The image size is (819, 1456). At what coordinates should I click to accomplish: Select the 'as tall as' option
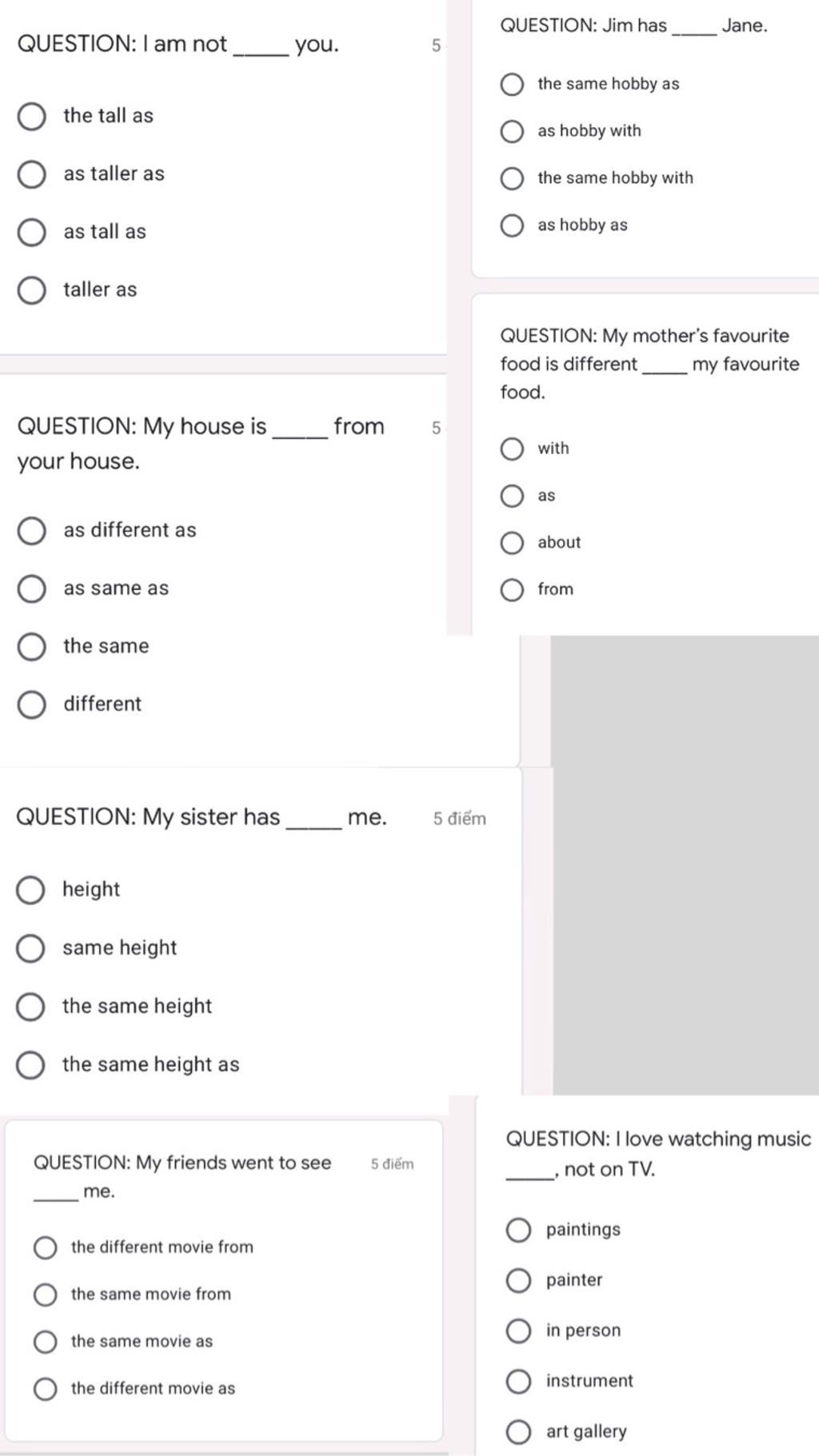32,233
